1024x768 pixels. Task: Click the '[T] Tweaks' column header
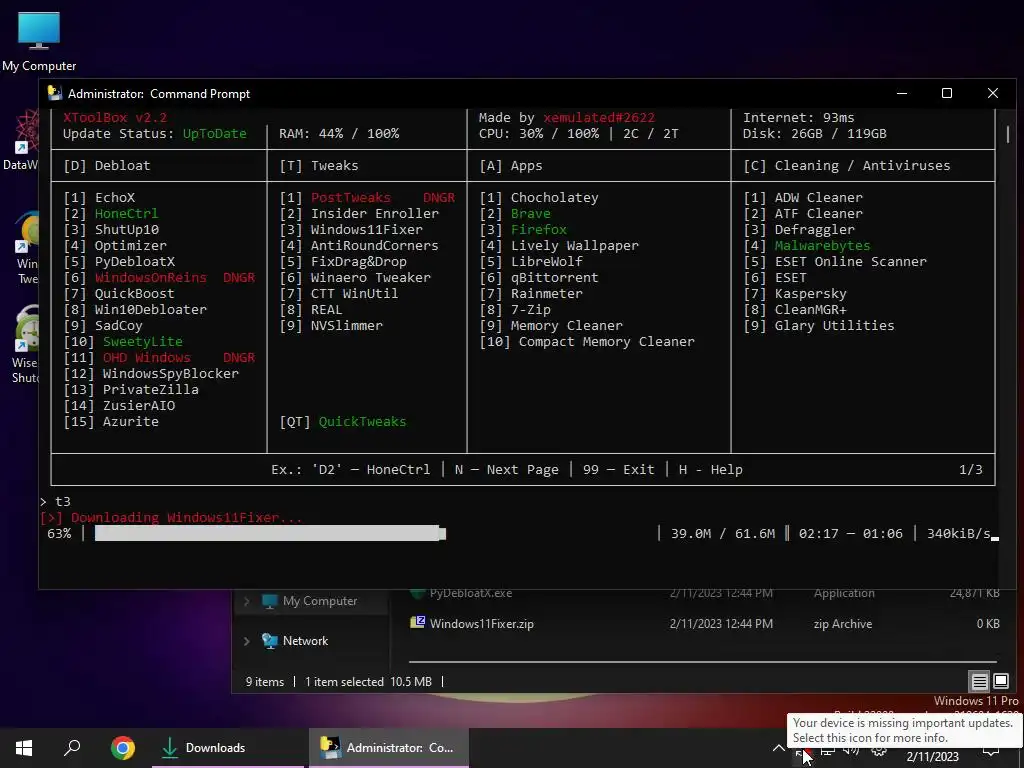click(319, 165)
